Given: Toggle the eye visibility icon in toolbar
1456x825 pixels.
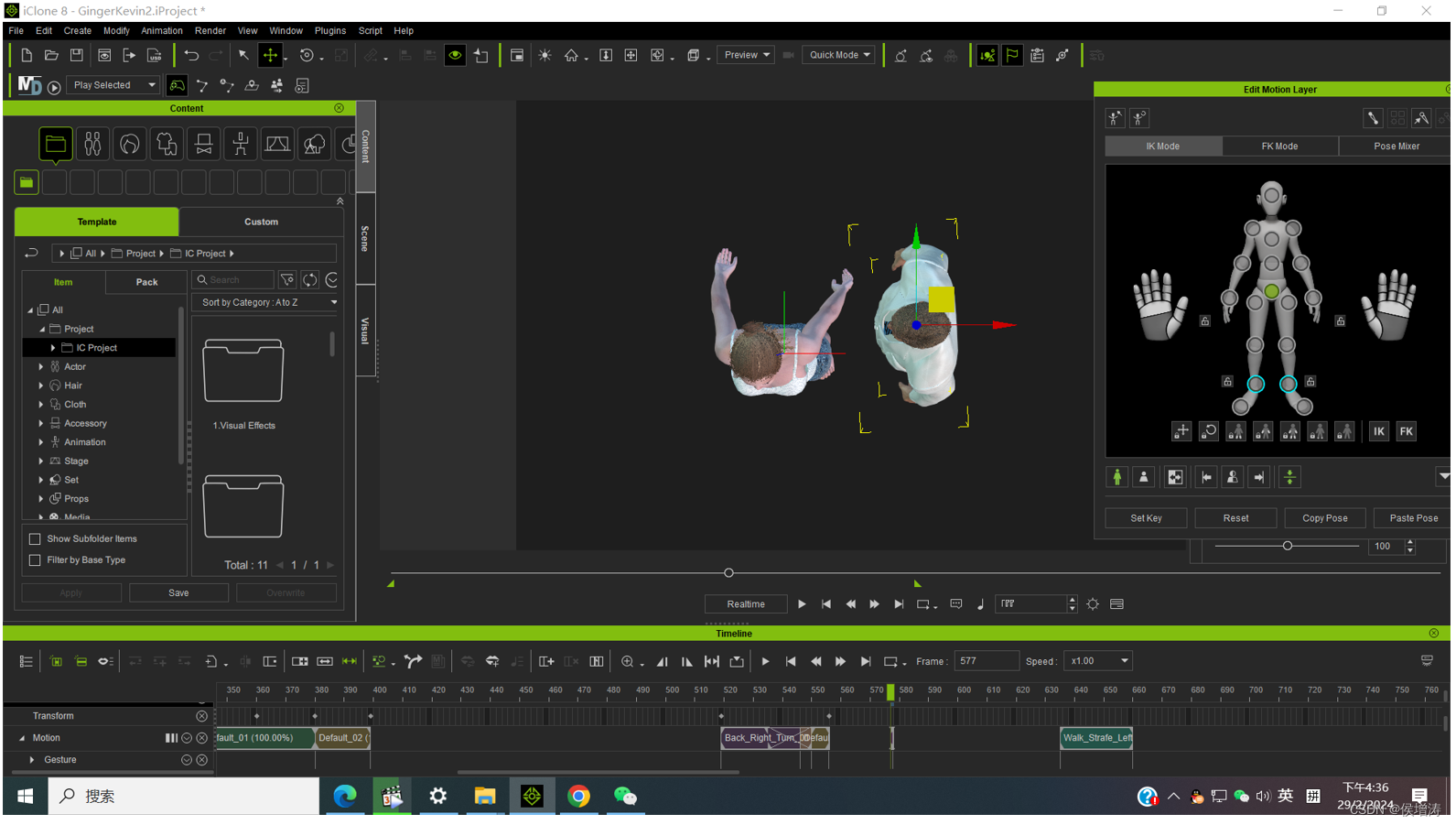Looking at the screenshot, I should (x=455, y=55).
